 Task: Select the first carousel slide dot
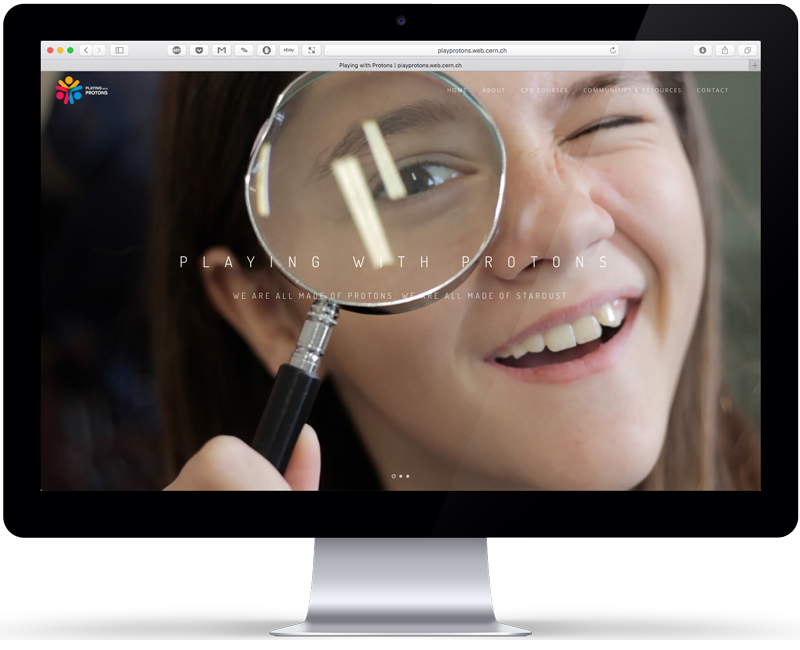click(x=393, y=476)
